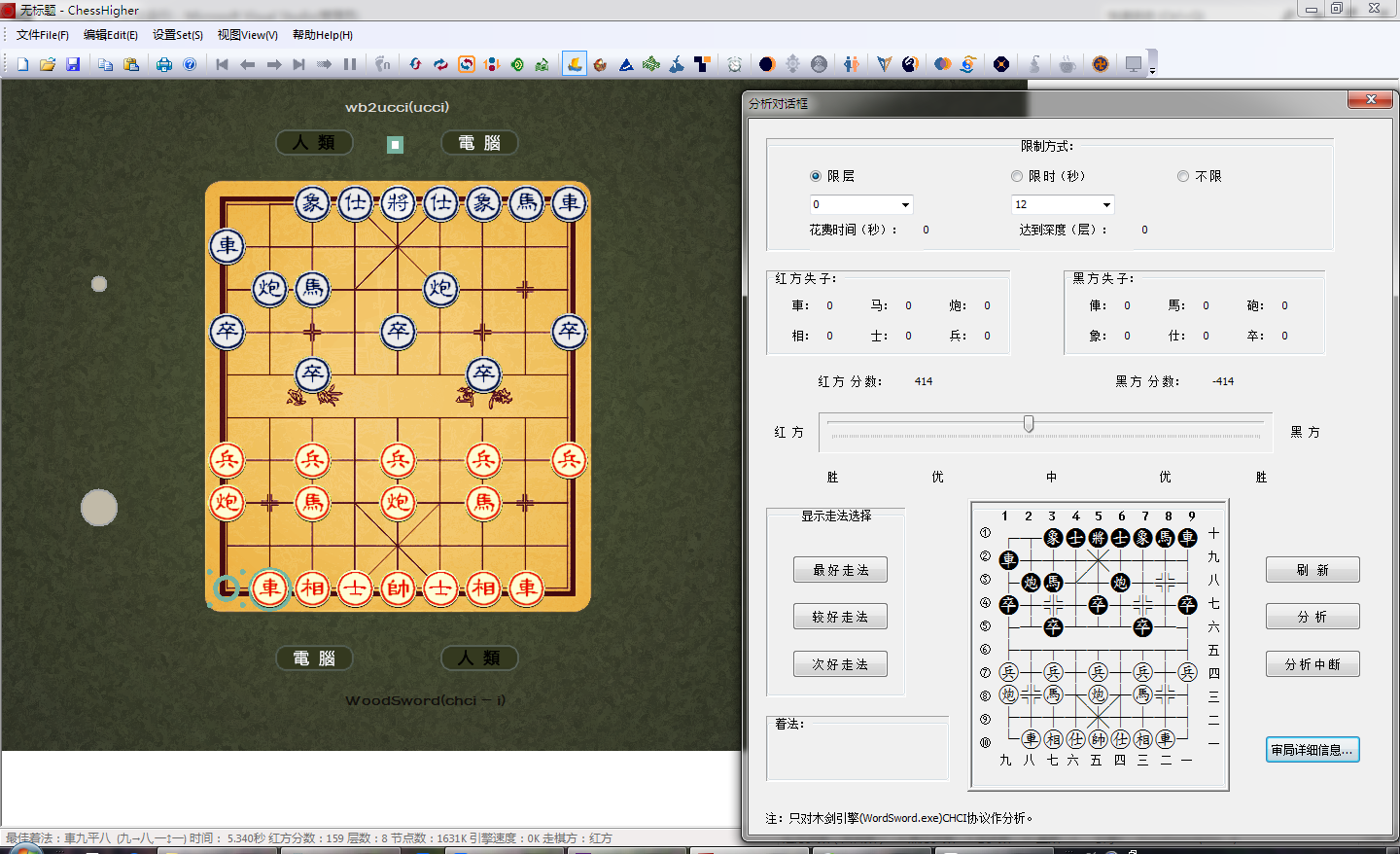Print the board with the printer icon
1400x854 pixels.
[164, 64]
